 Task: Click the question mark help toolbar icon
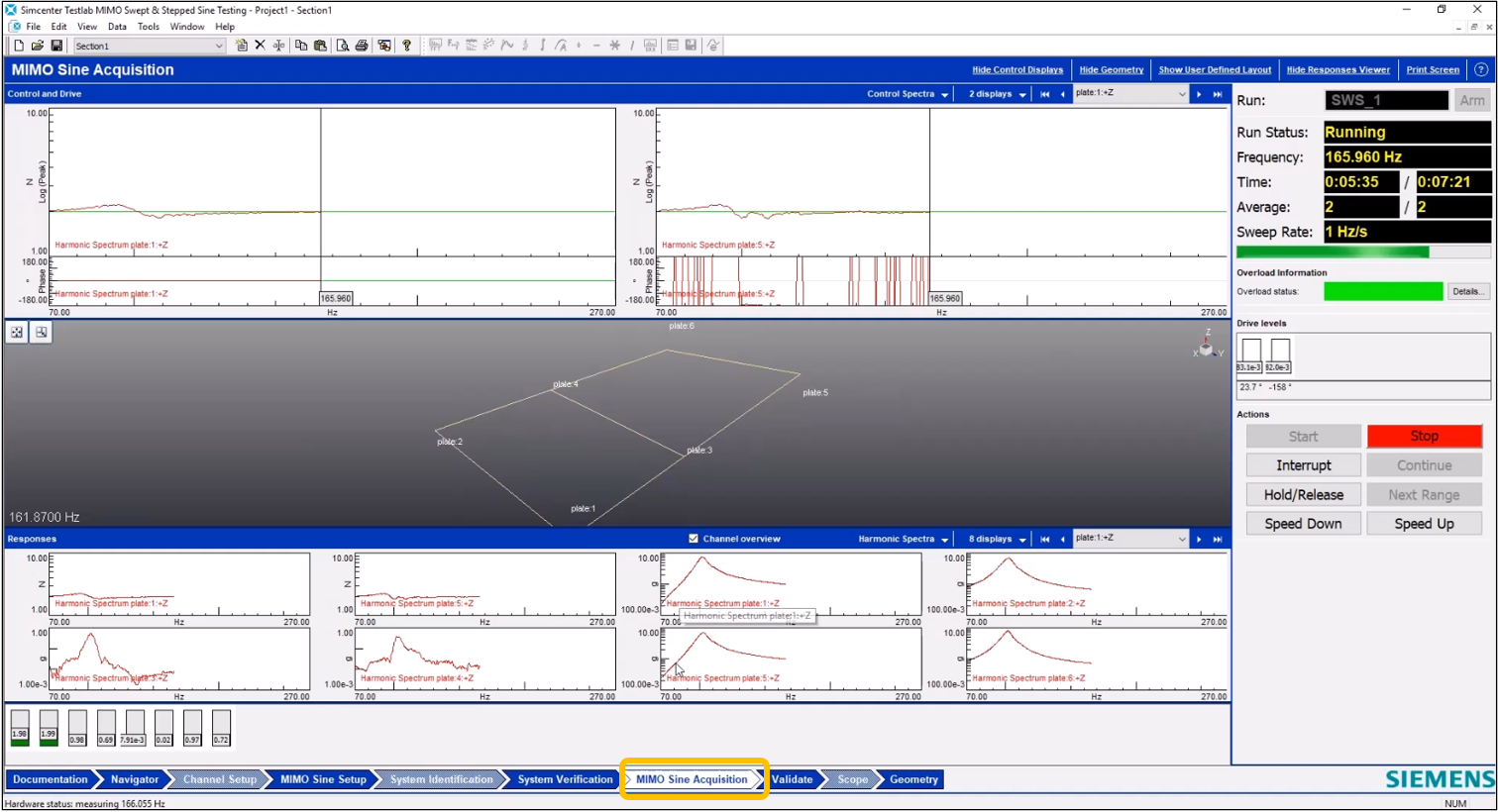(x=406, y=46)
